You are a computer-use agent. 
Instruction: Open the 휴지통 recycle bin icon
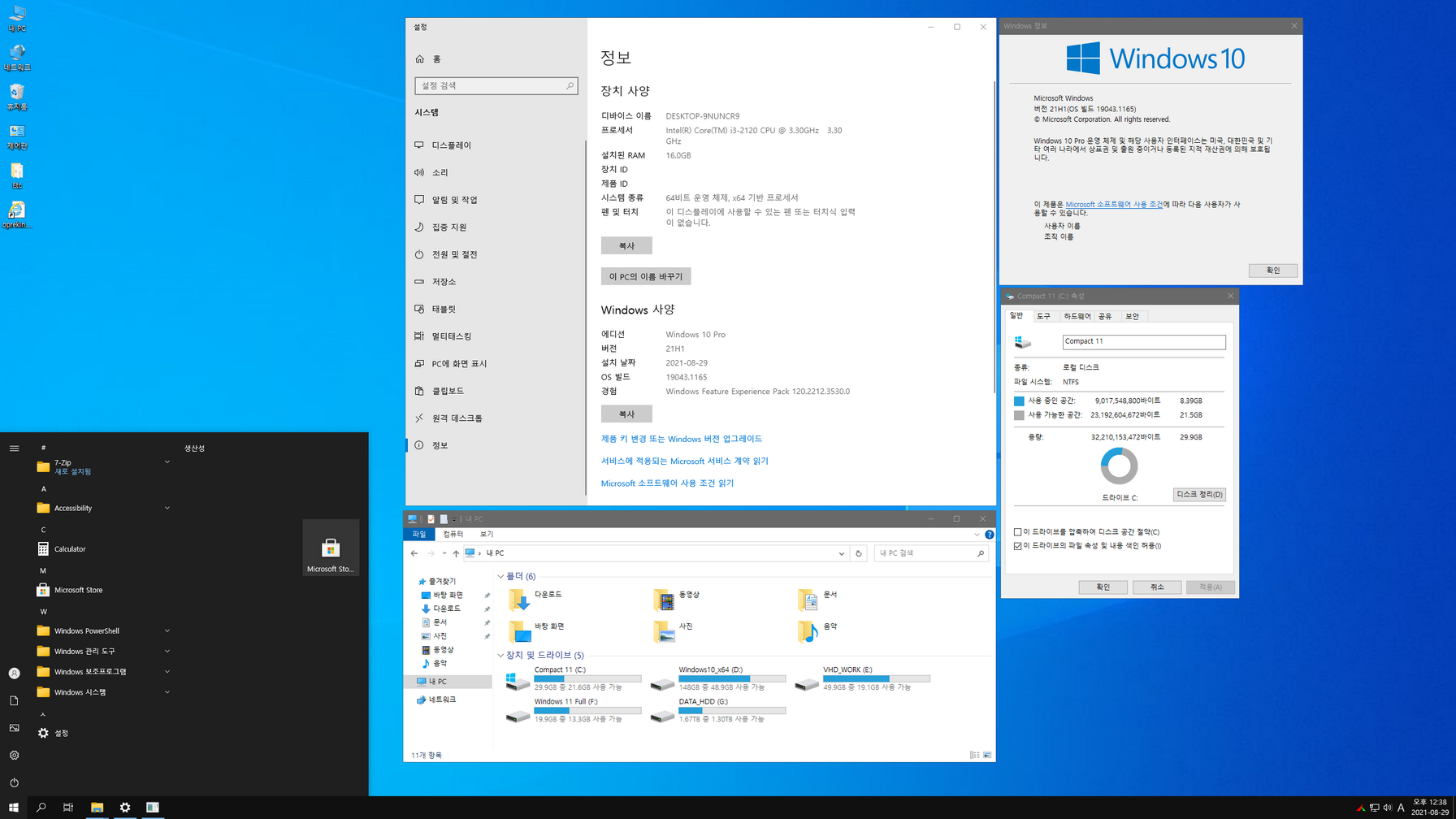coord(17,97)
